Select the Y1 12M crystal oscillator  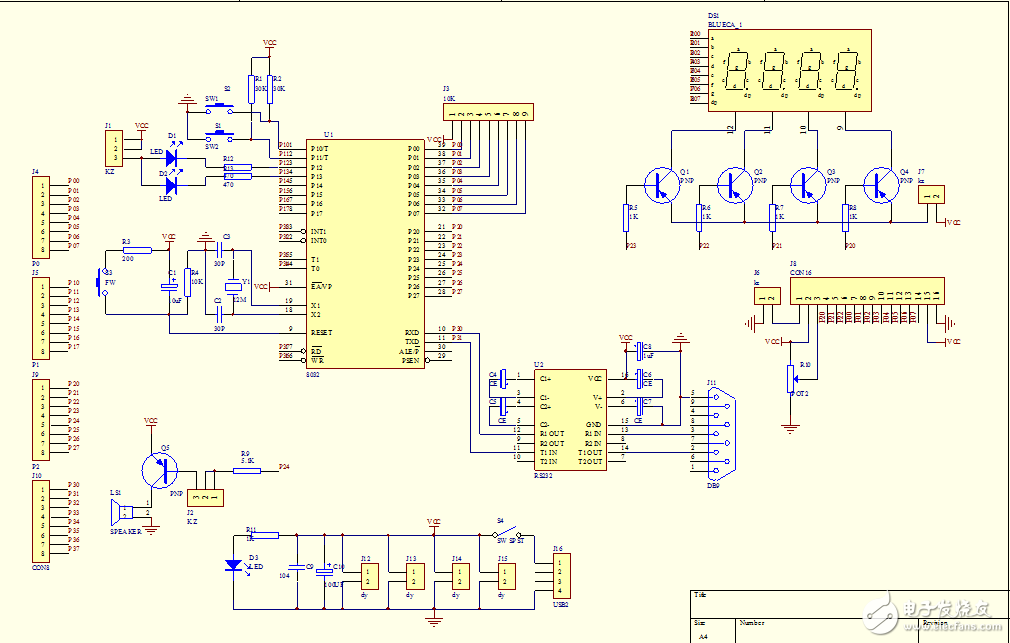pos(233,283)
